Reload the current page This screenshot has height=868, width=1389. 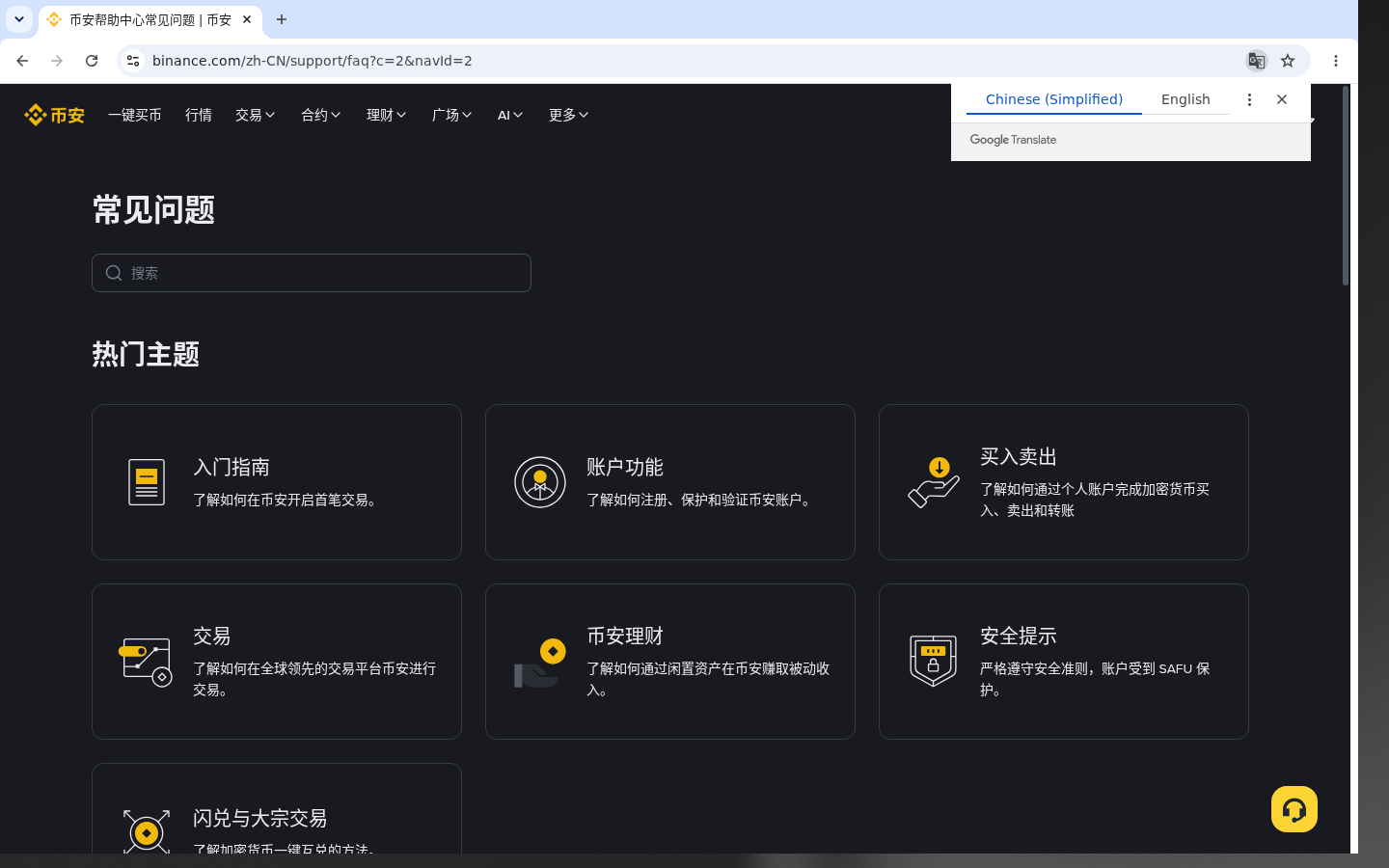(92, 61)
